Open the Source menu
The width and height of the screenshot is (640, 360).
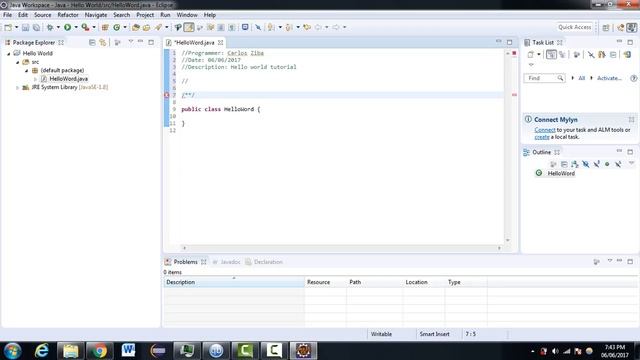pos(42,15)
